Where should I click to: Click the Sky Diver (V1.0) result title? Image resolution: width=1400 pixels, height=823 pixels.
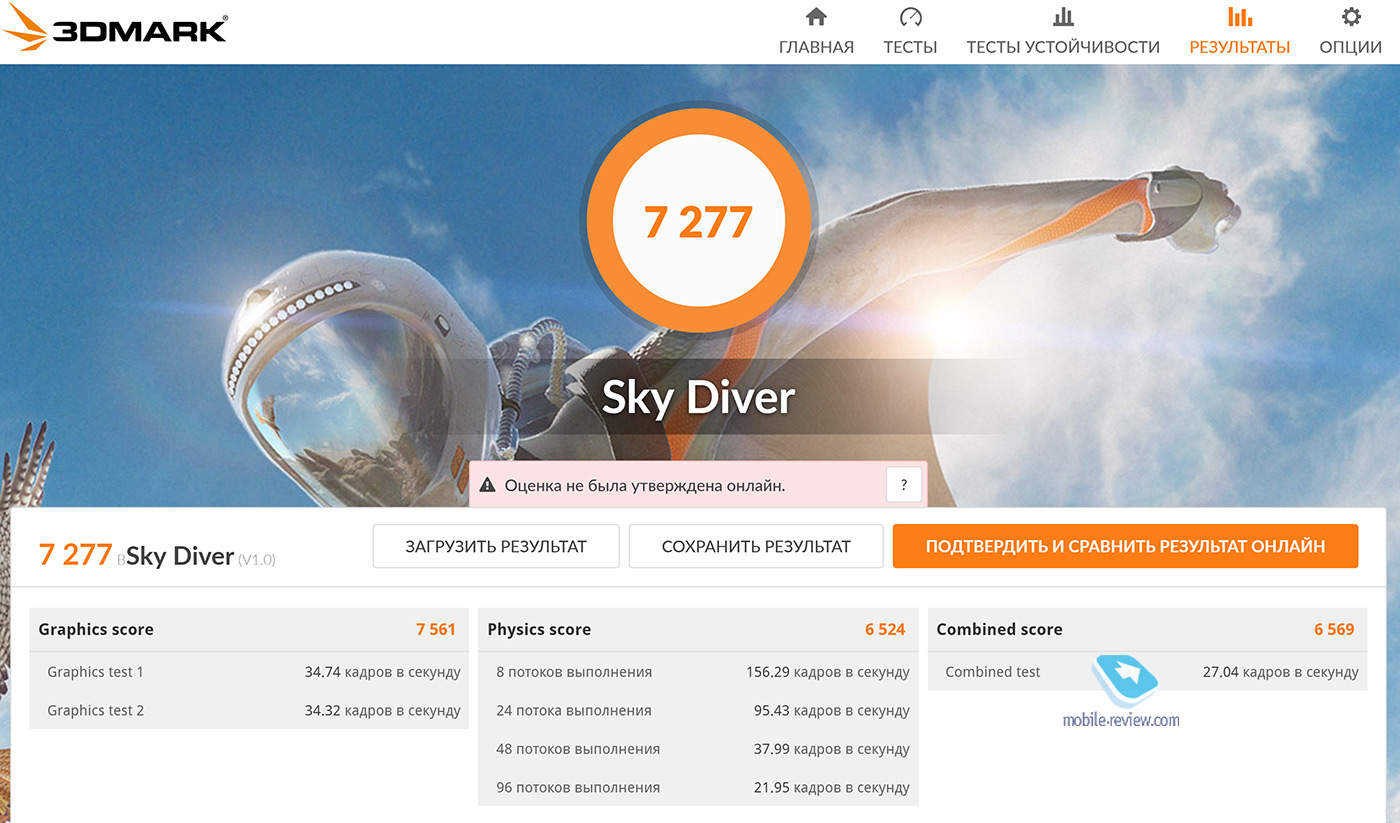pyautogui.click(x=200, y=557)
